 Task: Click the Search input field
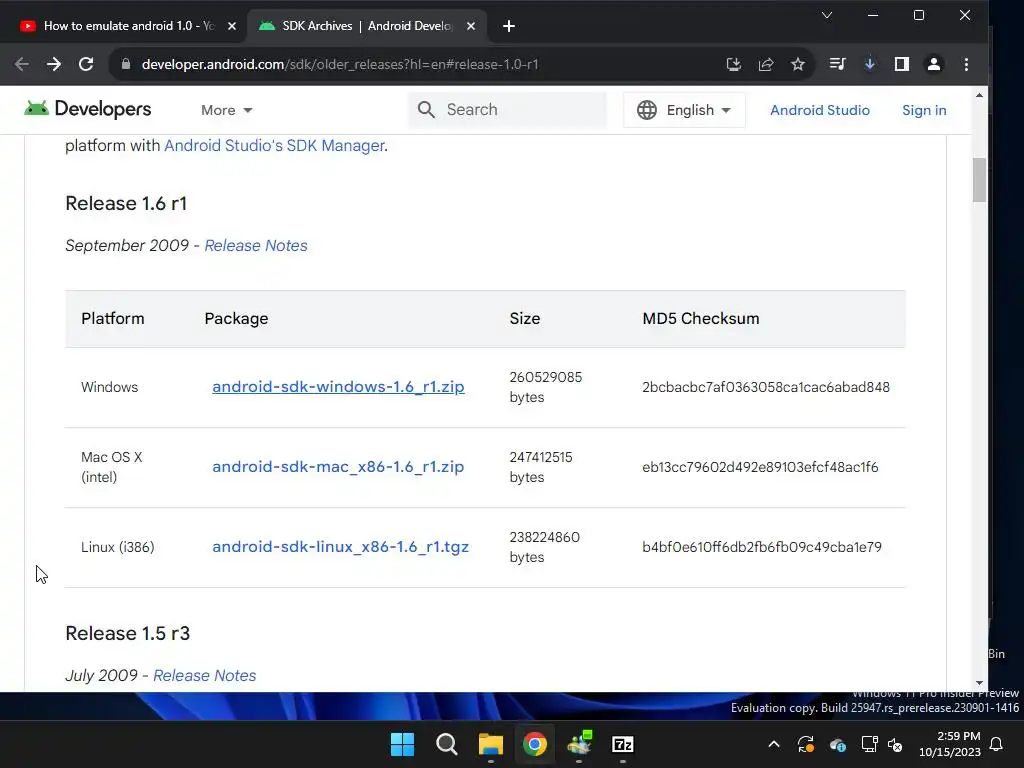tap(507, 110)
